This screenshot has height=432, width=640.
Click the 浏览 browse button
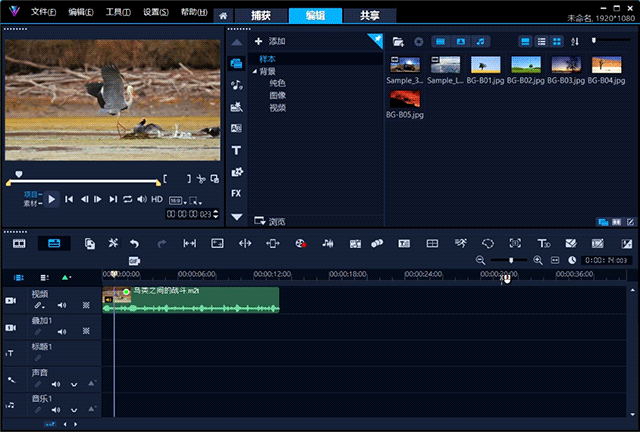click(x=270, y=221)
